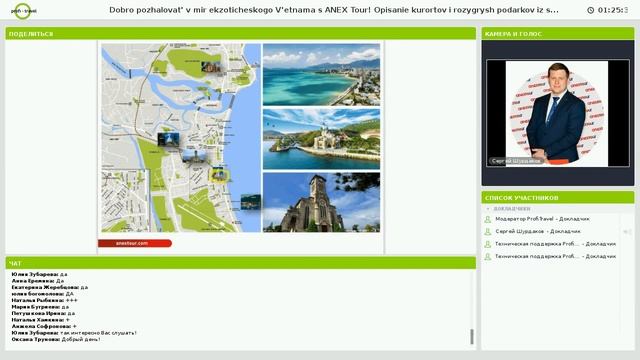Click Петушкова Ирина's chat message

(x=43, y=313)
